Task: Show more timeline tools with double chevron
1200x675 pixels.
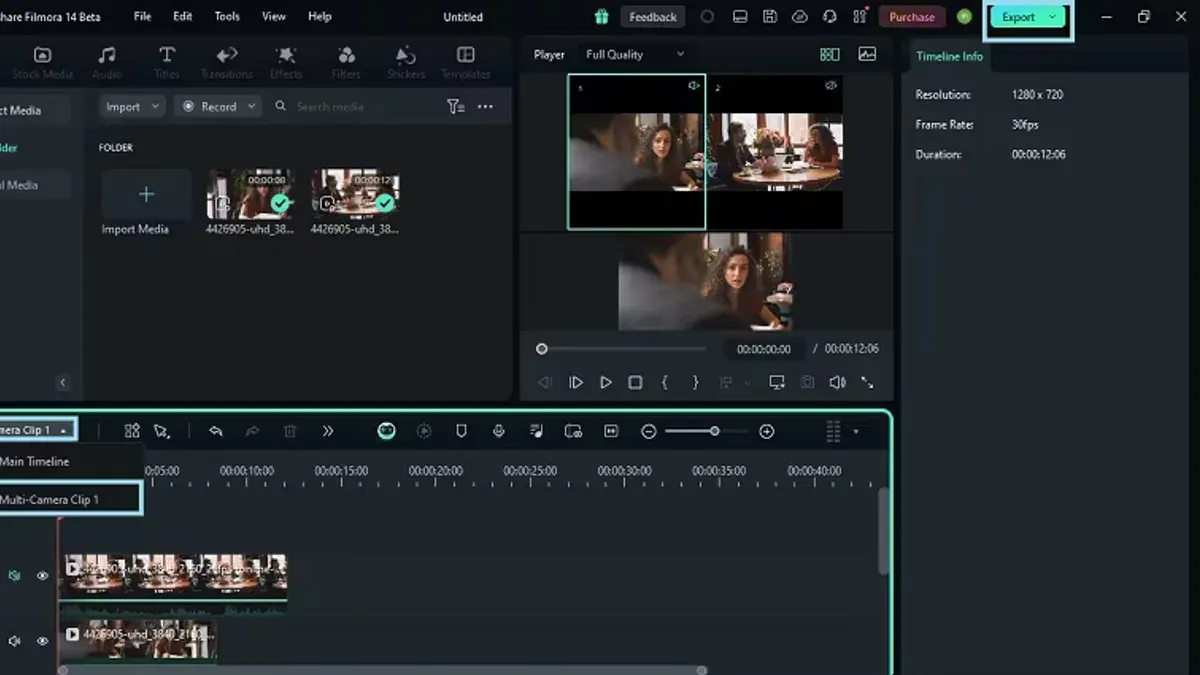Action: pos(328,431)
